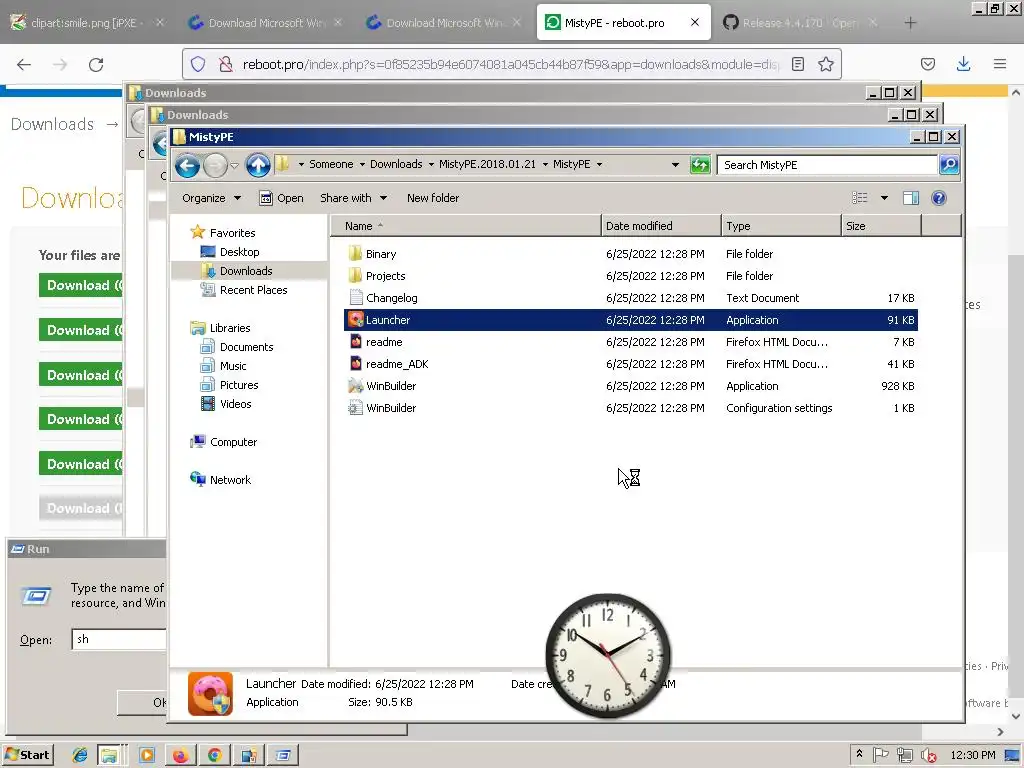Click the Run dialog Open field
This screenshot has width=1024, height=768.
tap(120, 639)
